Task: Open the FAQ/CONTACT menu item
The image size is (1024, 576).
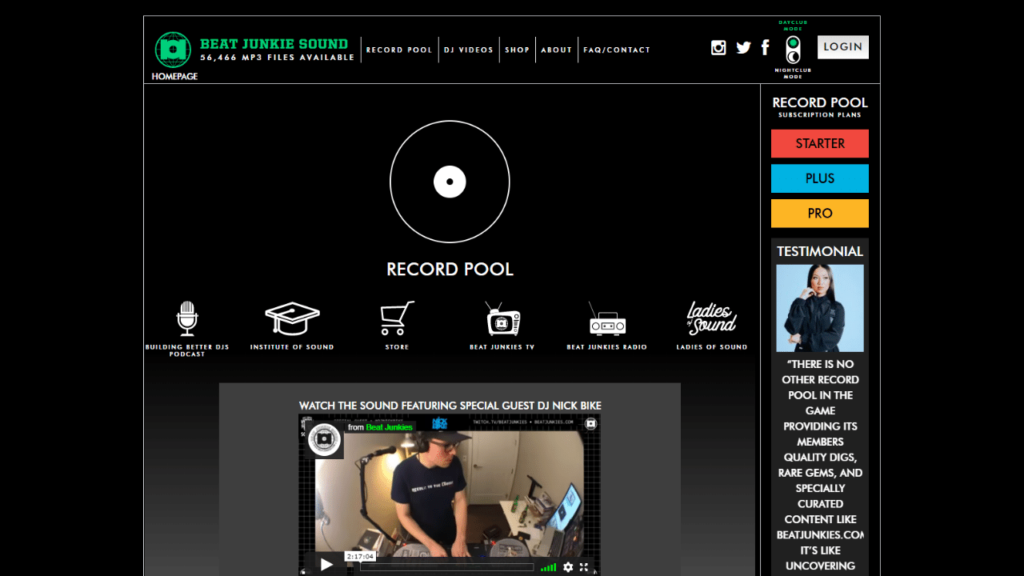Action: [x=616, y=50]
